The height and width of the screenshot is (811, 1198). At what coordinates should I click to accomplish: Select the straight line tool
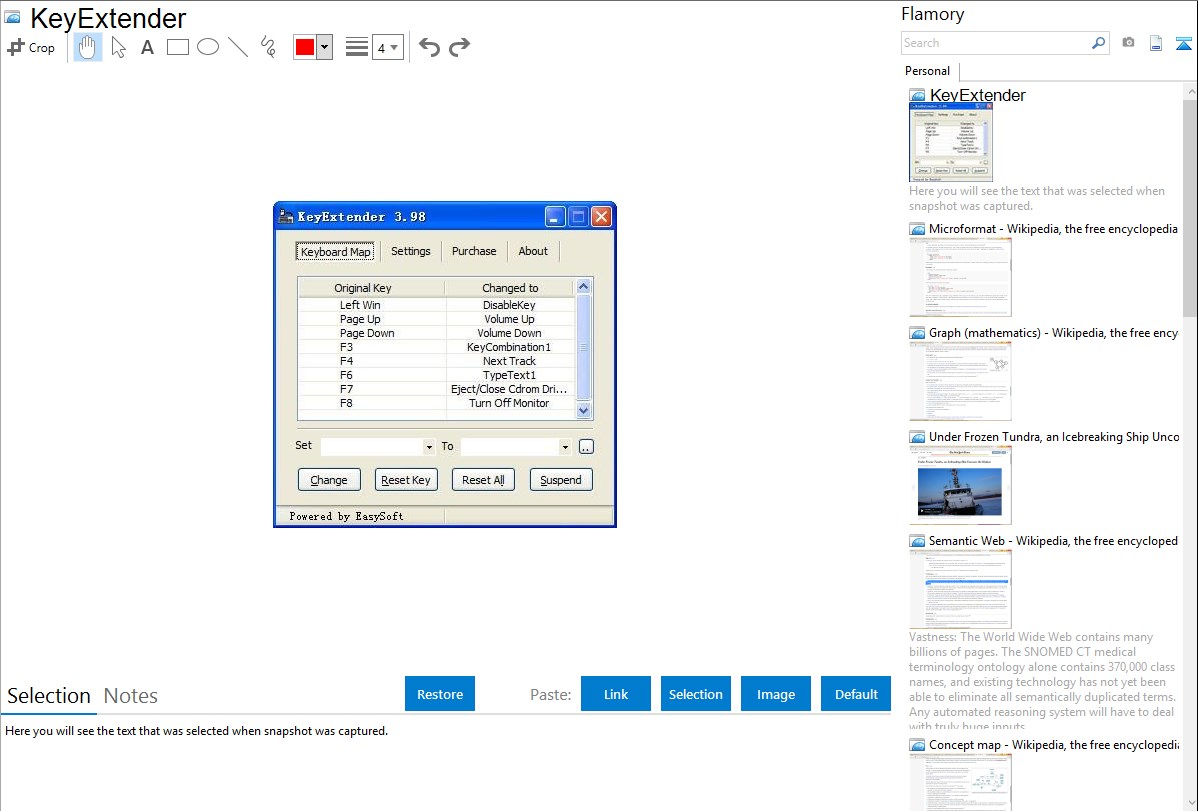coord(238,47)
